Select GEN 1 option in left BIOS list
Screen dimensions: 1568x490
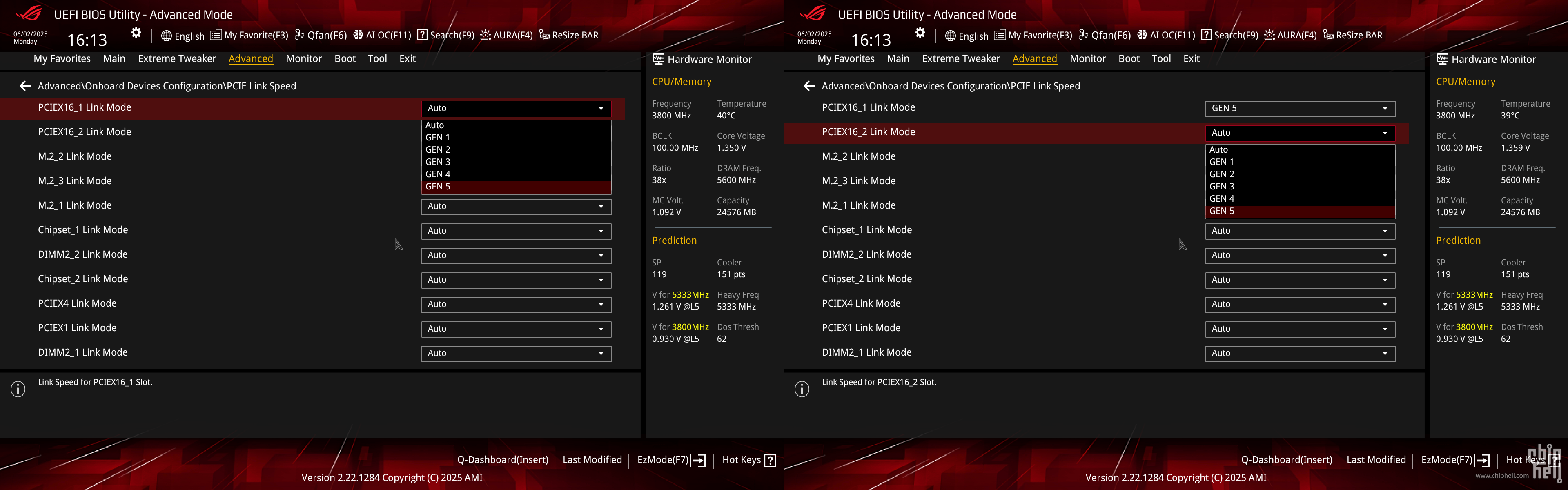click(x=516, y=138)
